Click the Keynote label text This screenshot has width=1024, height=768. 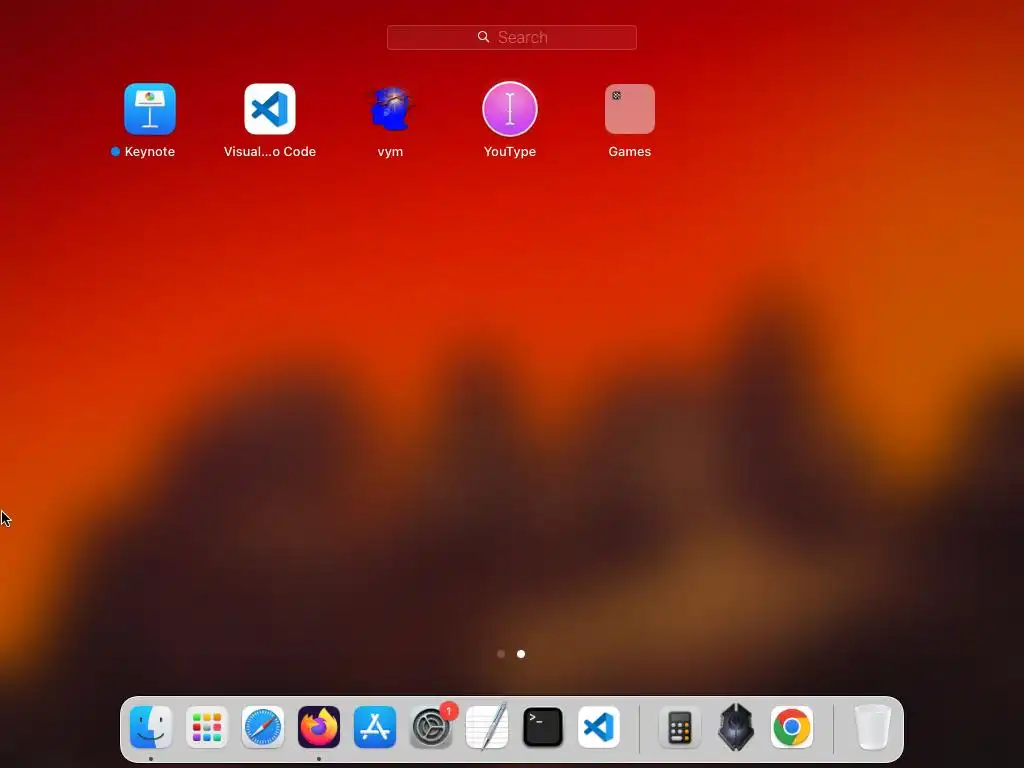pyautogui.click(x=150, y=152)
